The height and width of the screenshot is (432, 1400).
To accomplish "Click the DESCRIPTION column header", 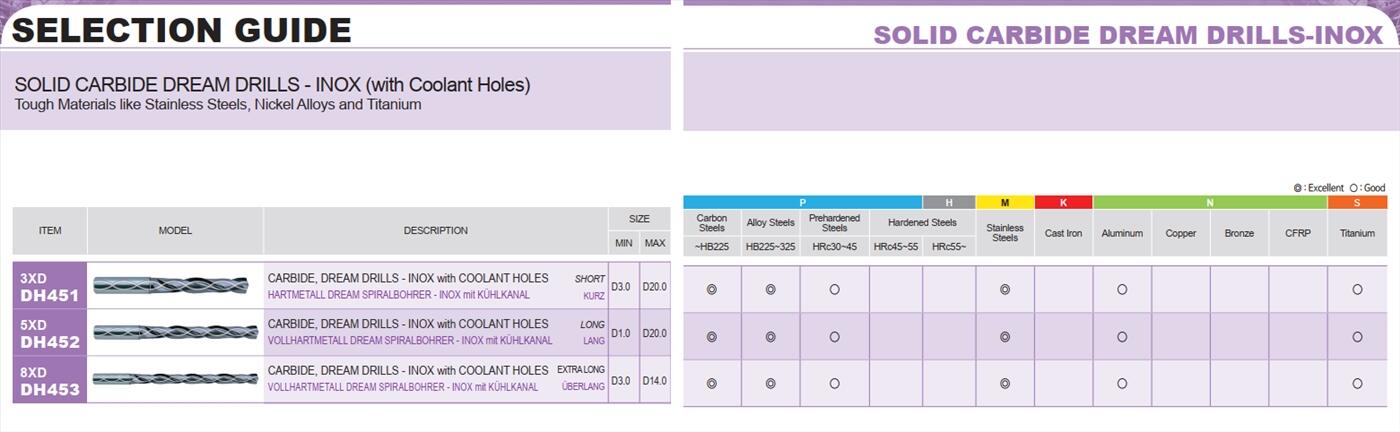I will coord(435,231).
